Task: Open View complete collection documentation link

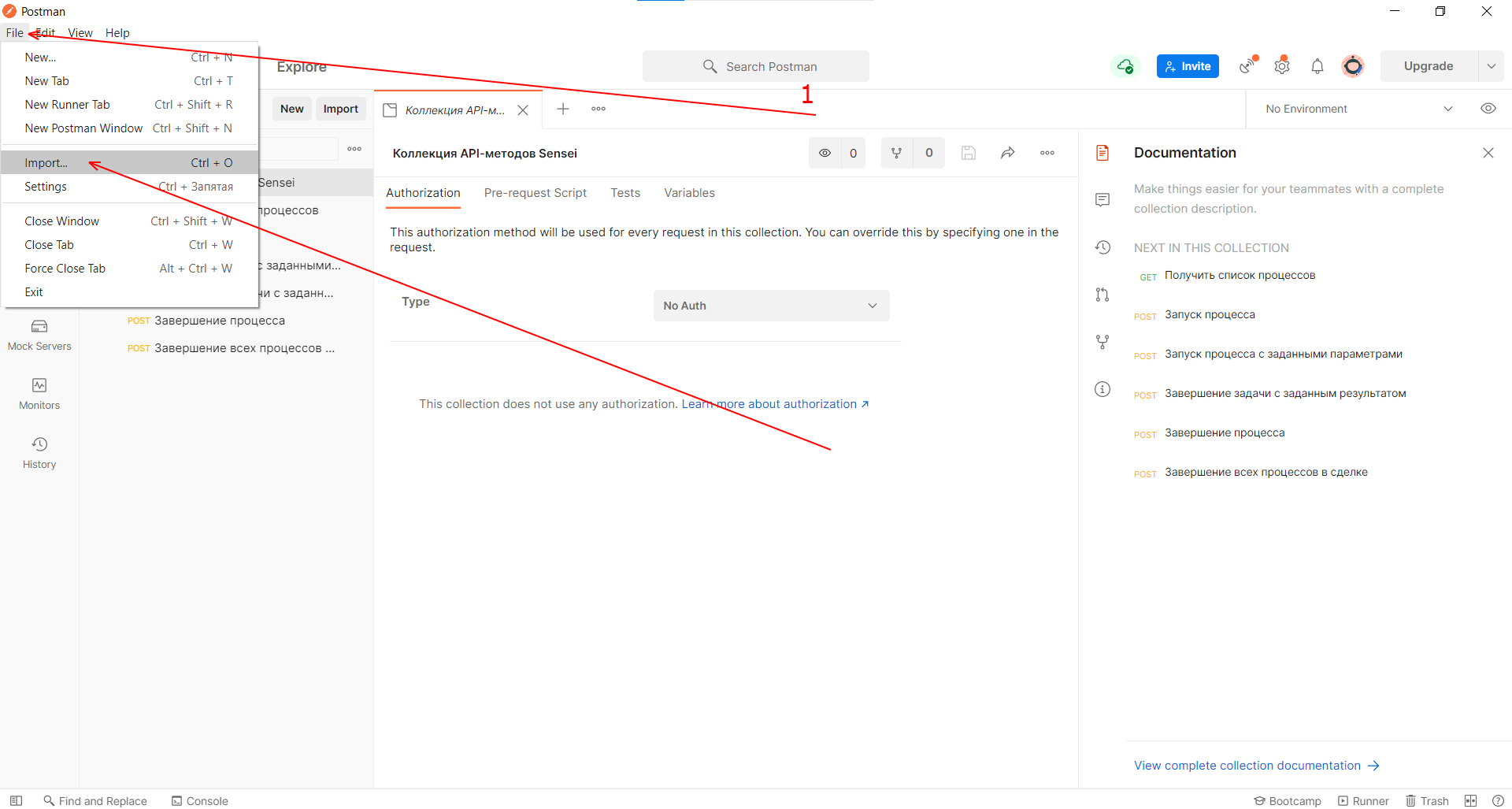Action: (x=1256, y=766)
